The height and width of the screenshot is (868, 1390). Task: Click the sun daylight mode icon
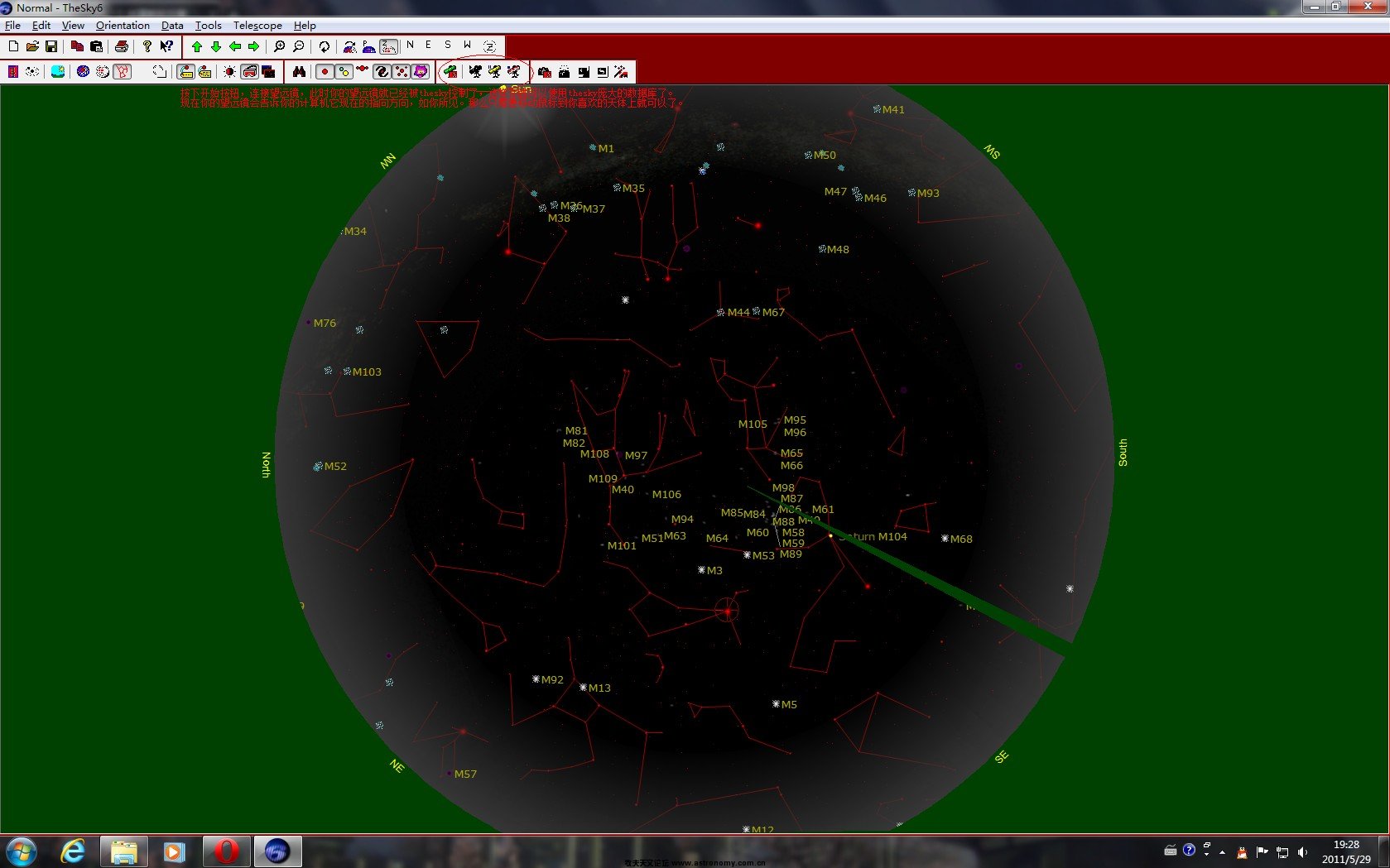click(229, 72)
